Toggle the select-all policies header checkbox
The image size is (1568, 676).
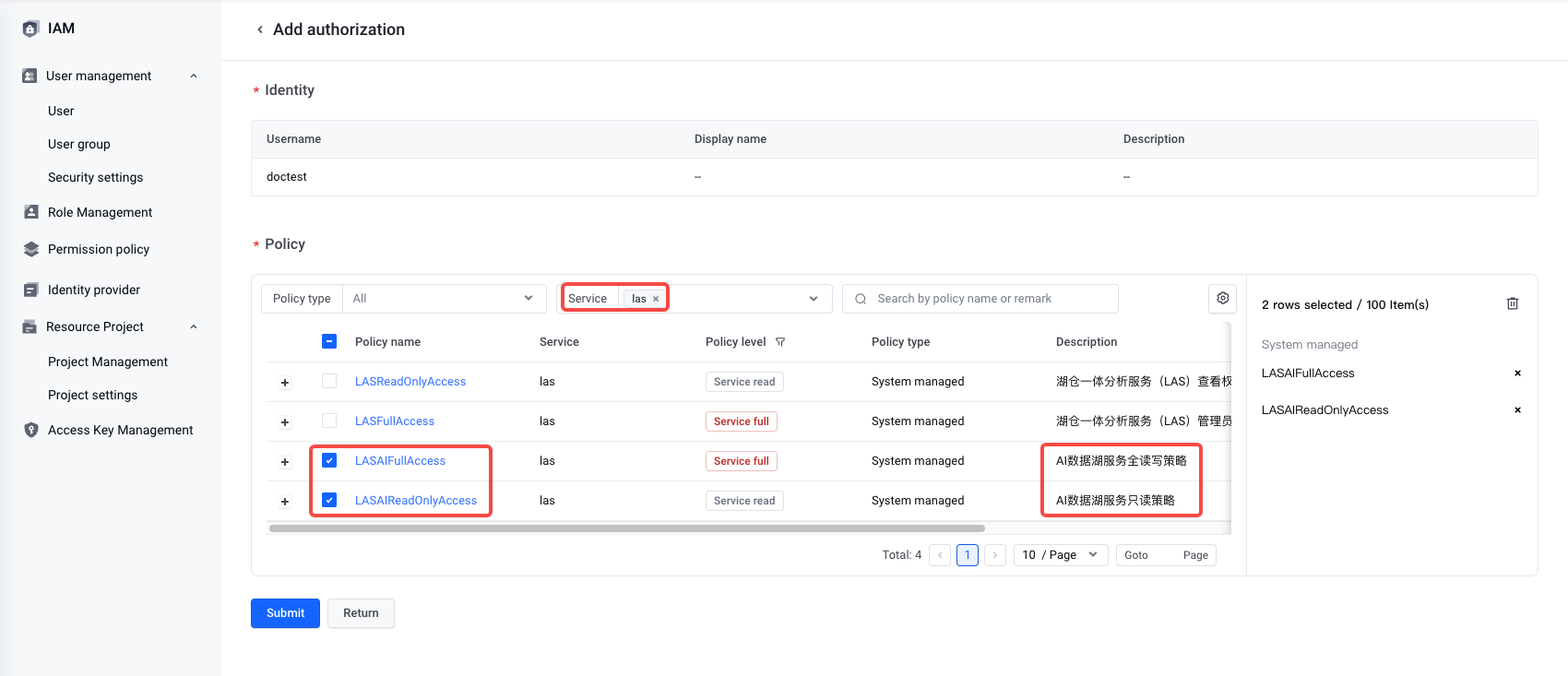click(x=329, y=341)
